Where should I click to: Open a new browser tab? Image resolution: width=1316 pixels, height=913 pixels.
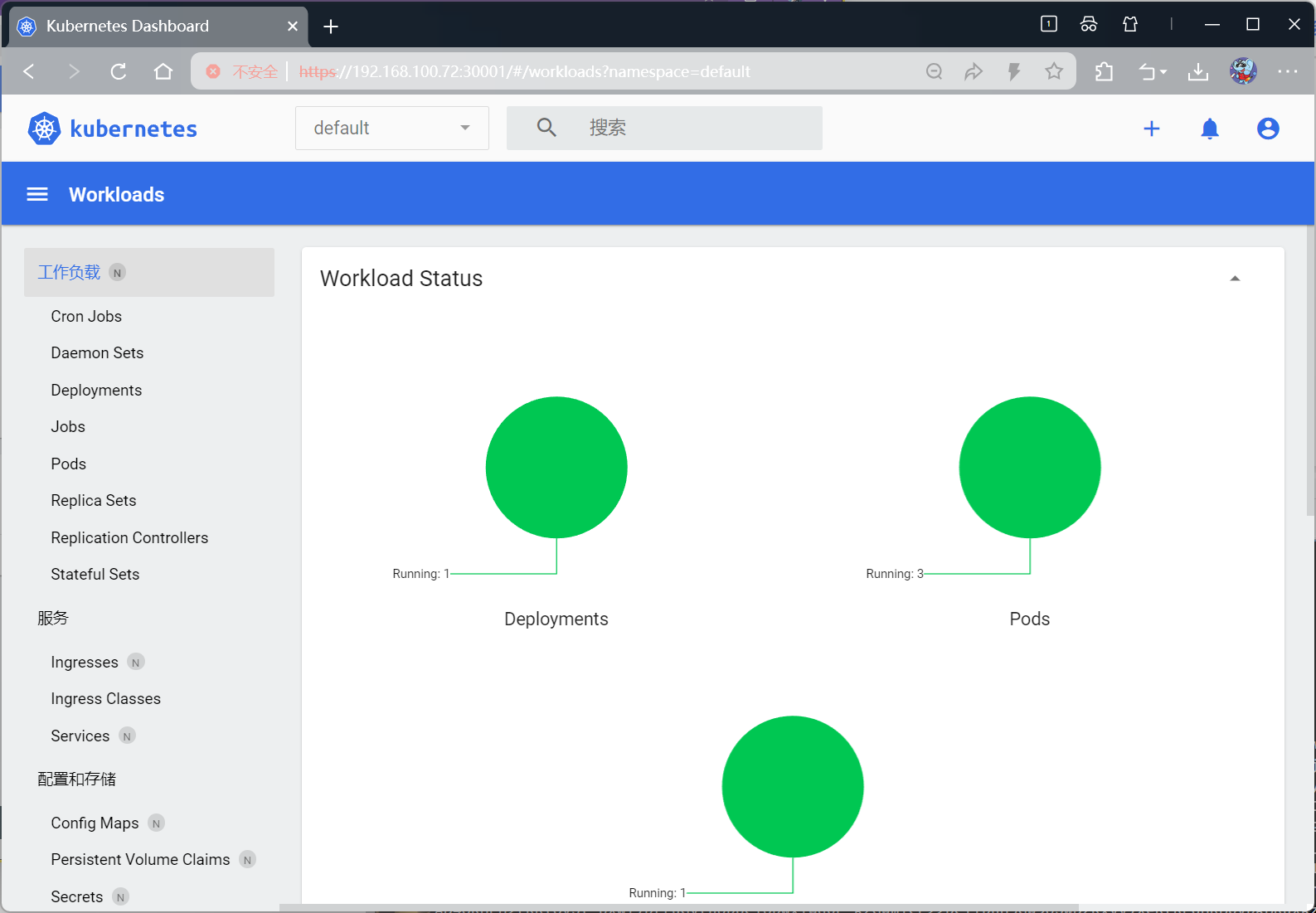[331, 27]
